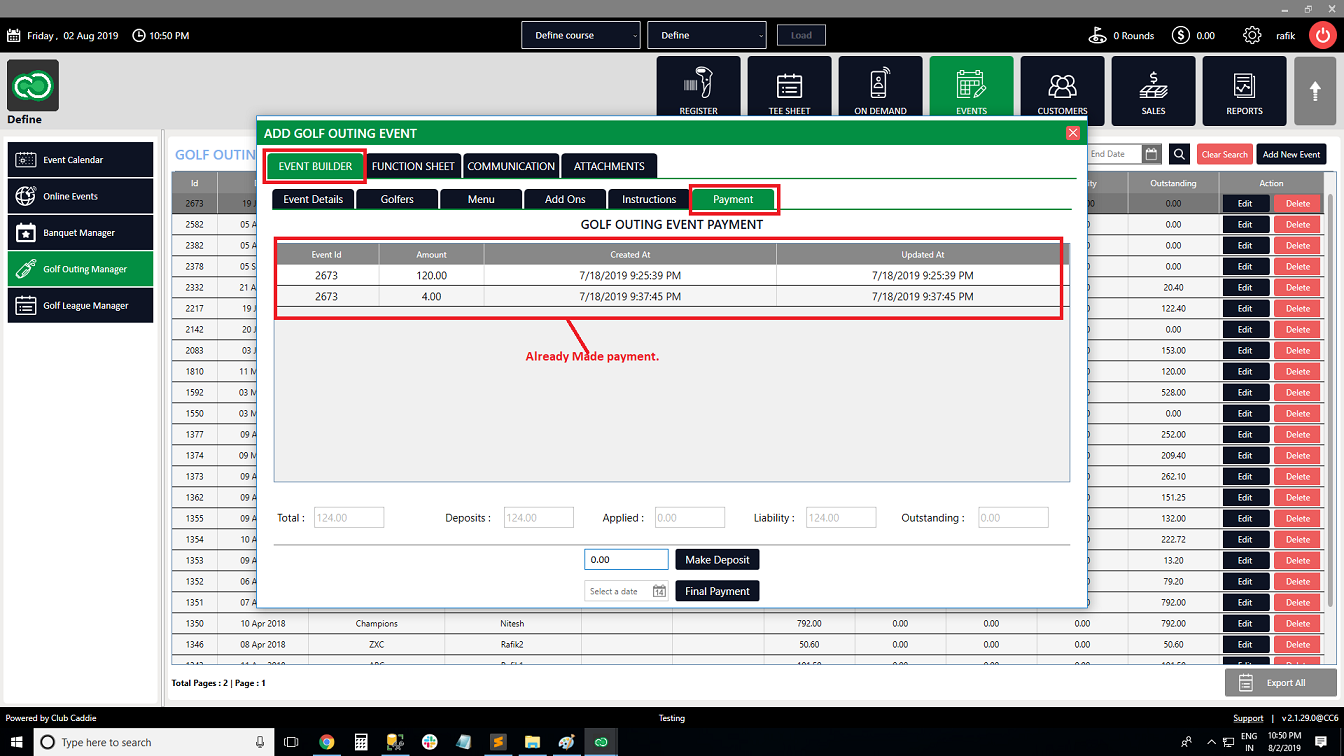The height and width of the screenshot is (756, 1344).
Task: Click the Outstanding column header
Action: click(1173, 183)
